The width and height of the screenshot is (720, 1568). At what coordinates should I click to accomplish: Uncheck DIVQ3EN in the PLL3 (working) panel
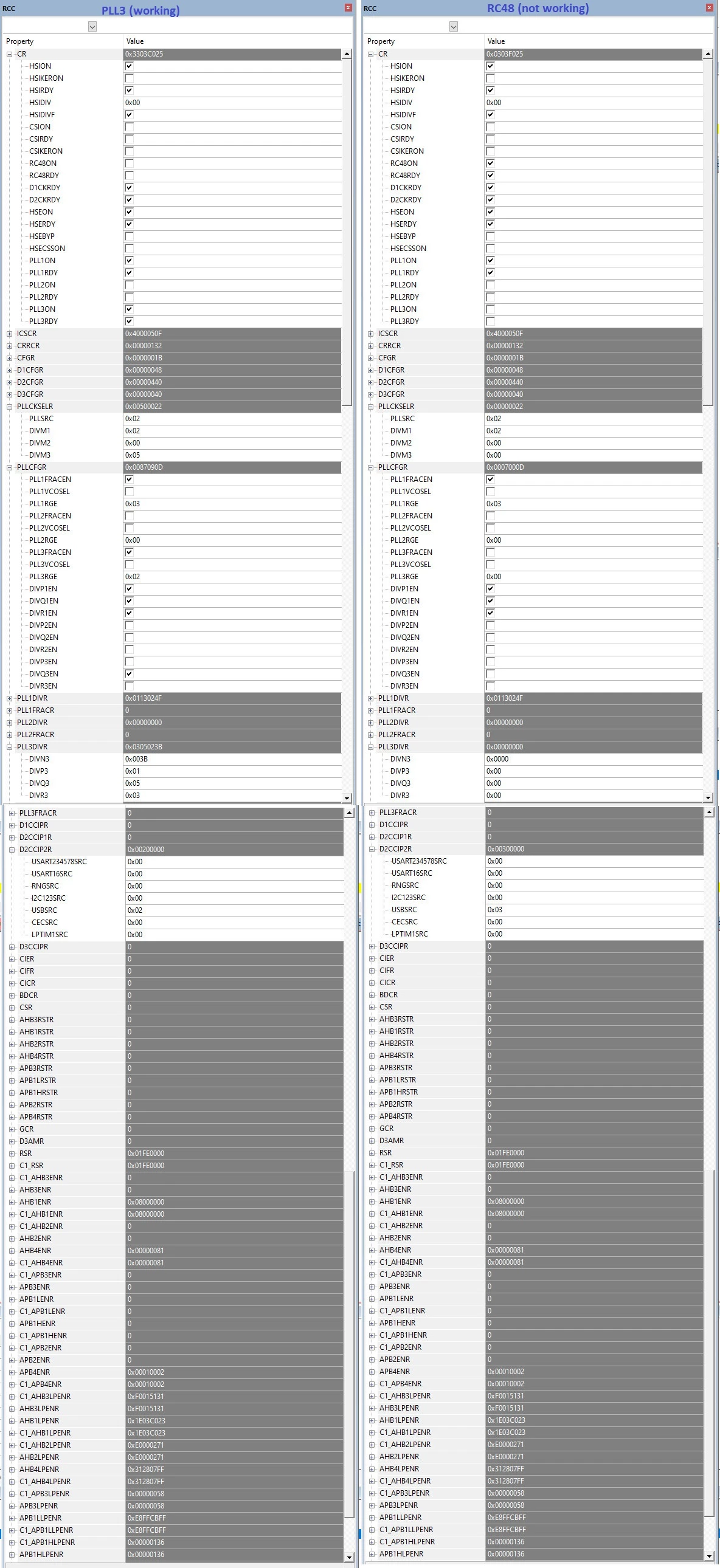click(x=129, y=674)
